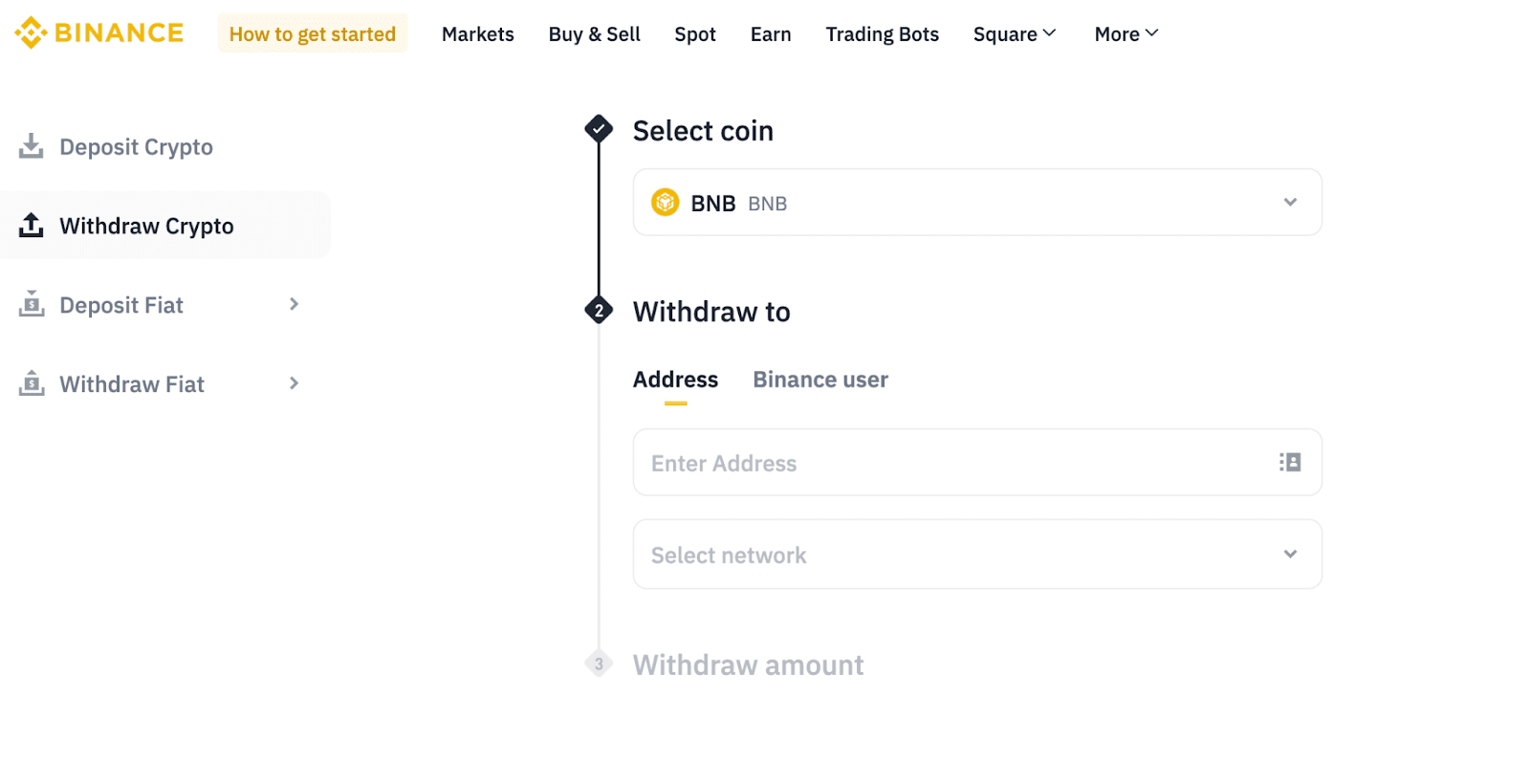Viewport: 1530px width, 784px height.
Task: Switch to the Binance user tab
Action: (820, 380)
